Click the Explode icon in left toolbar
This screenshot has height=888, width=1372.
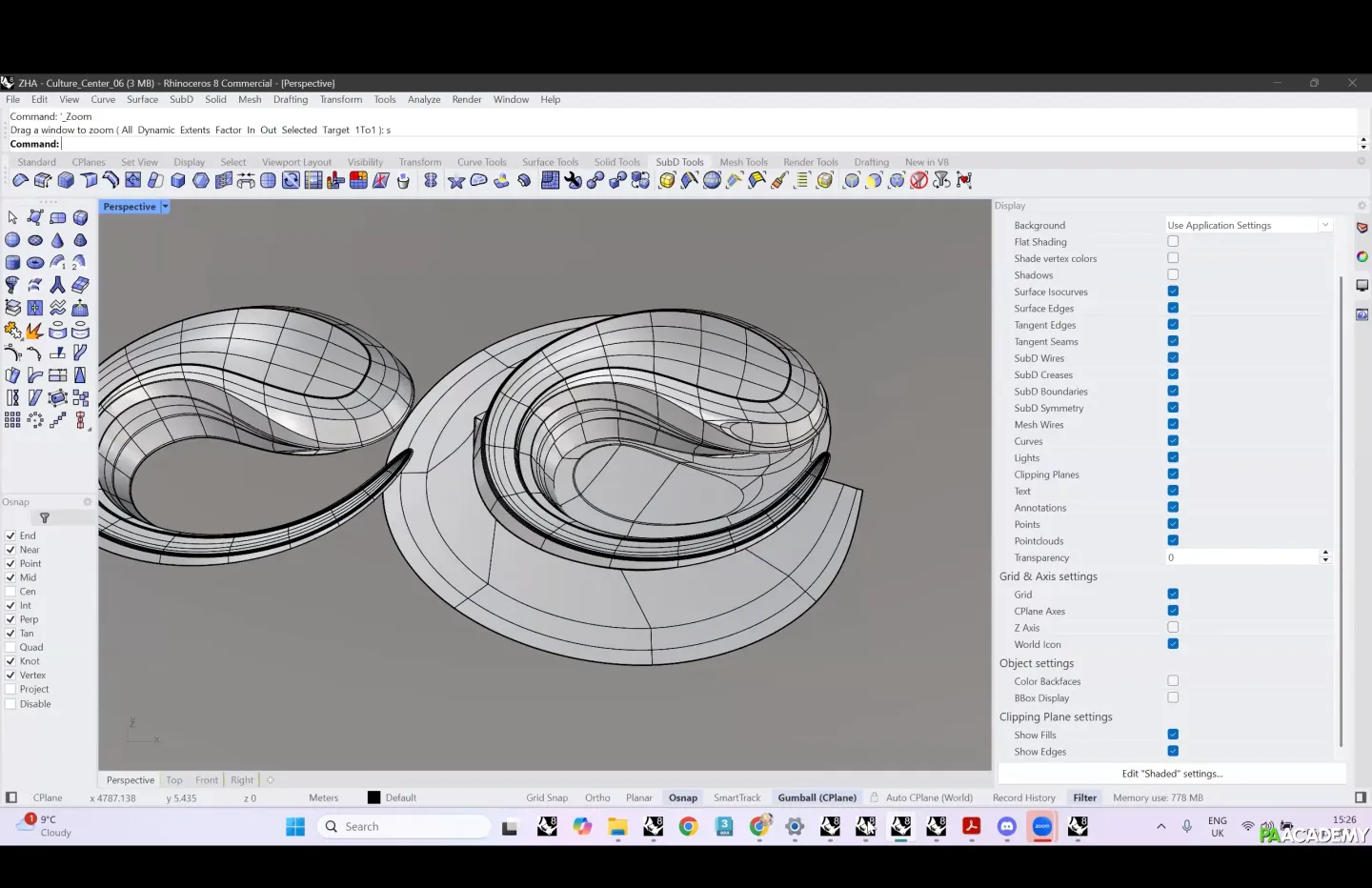34,331
